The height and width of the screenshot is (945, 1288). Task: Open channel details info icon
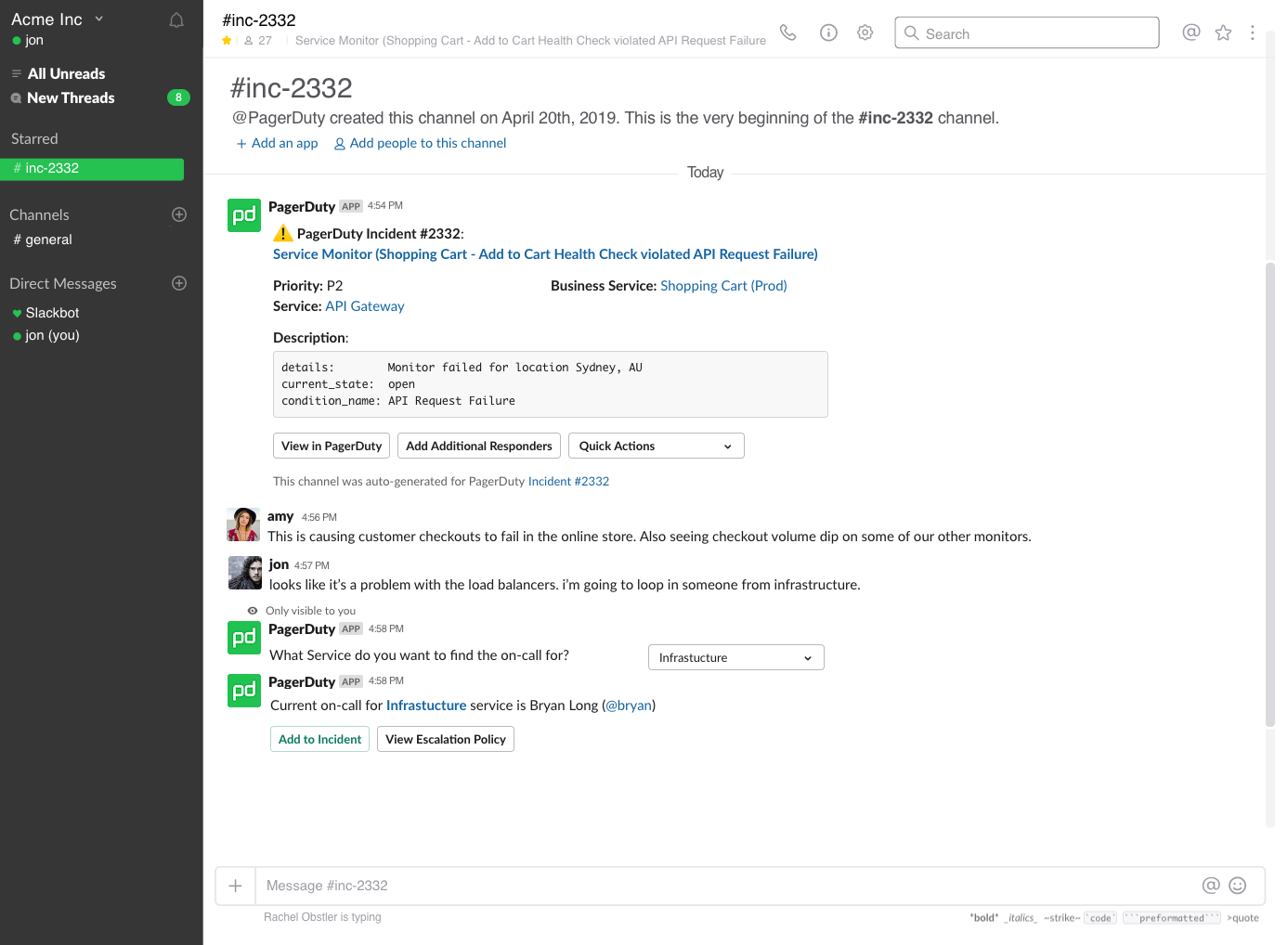coord(828,32)
